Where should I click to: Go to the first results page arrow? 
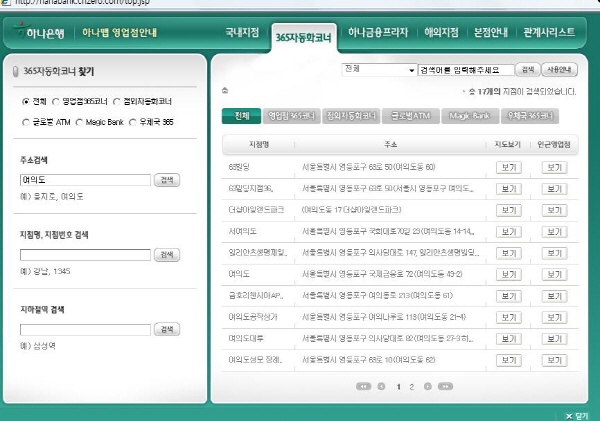pyautogui.click(x=363, y=385)
